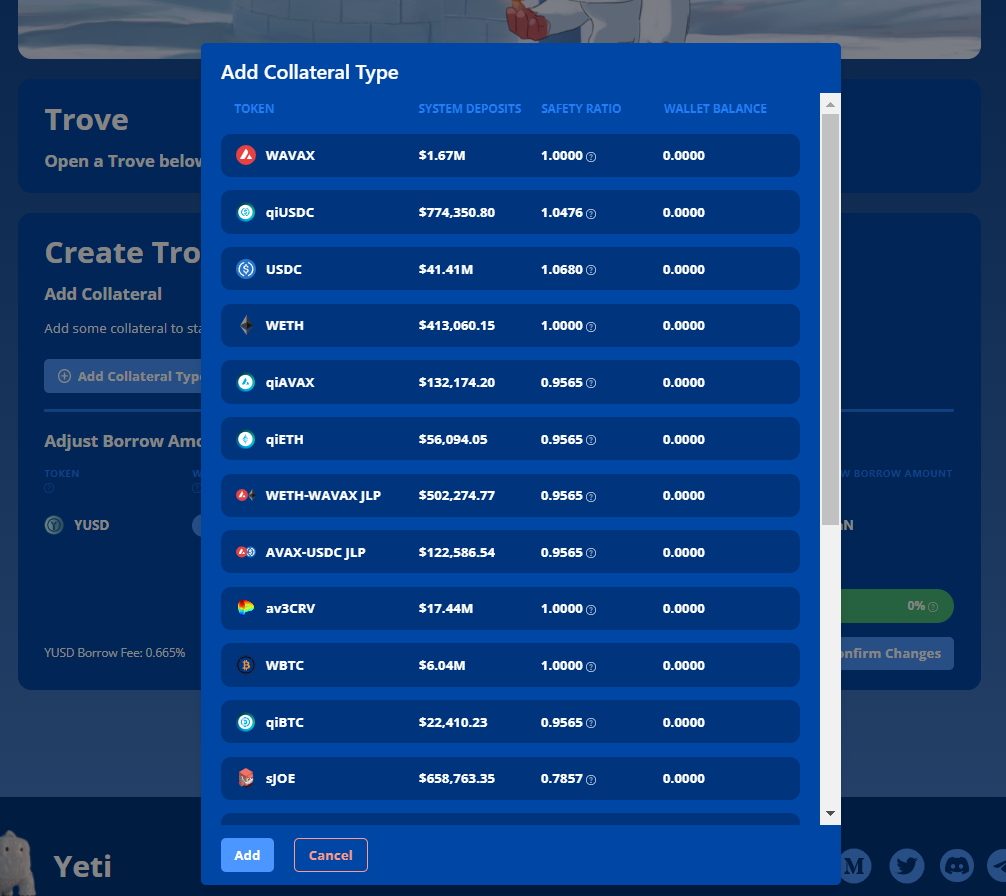Click the av3CRV rainbow icon
1006x896 pixels.
click(x=246, y=608)
